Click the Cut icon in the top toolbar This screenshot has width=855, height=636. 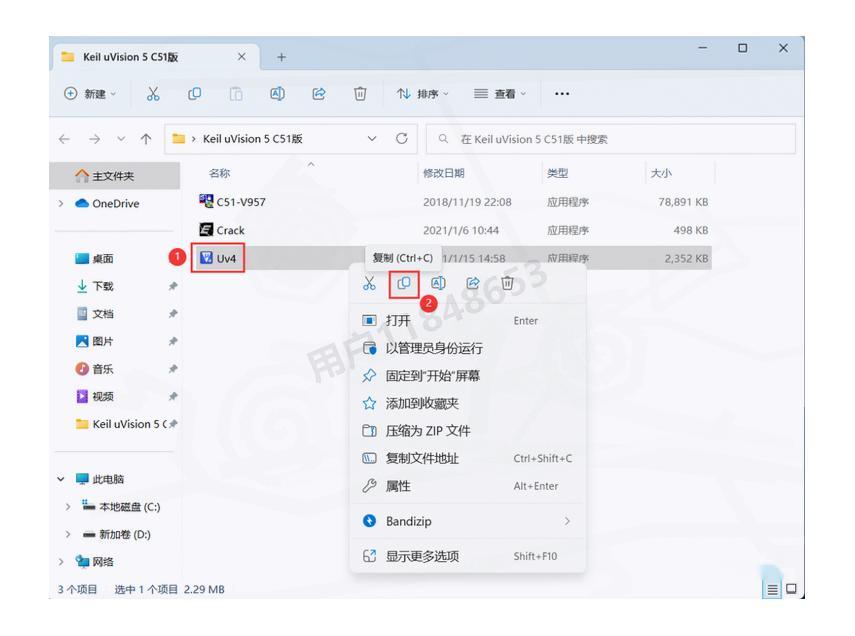tap(153, 94)
